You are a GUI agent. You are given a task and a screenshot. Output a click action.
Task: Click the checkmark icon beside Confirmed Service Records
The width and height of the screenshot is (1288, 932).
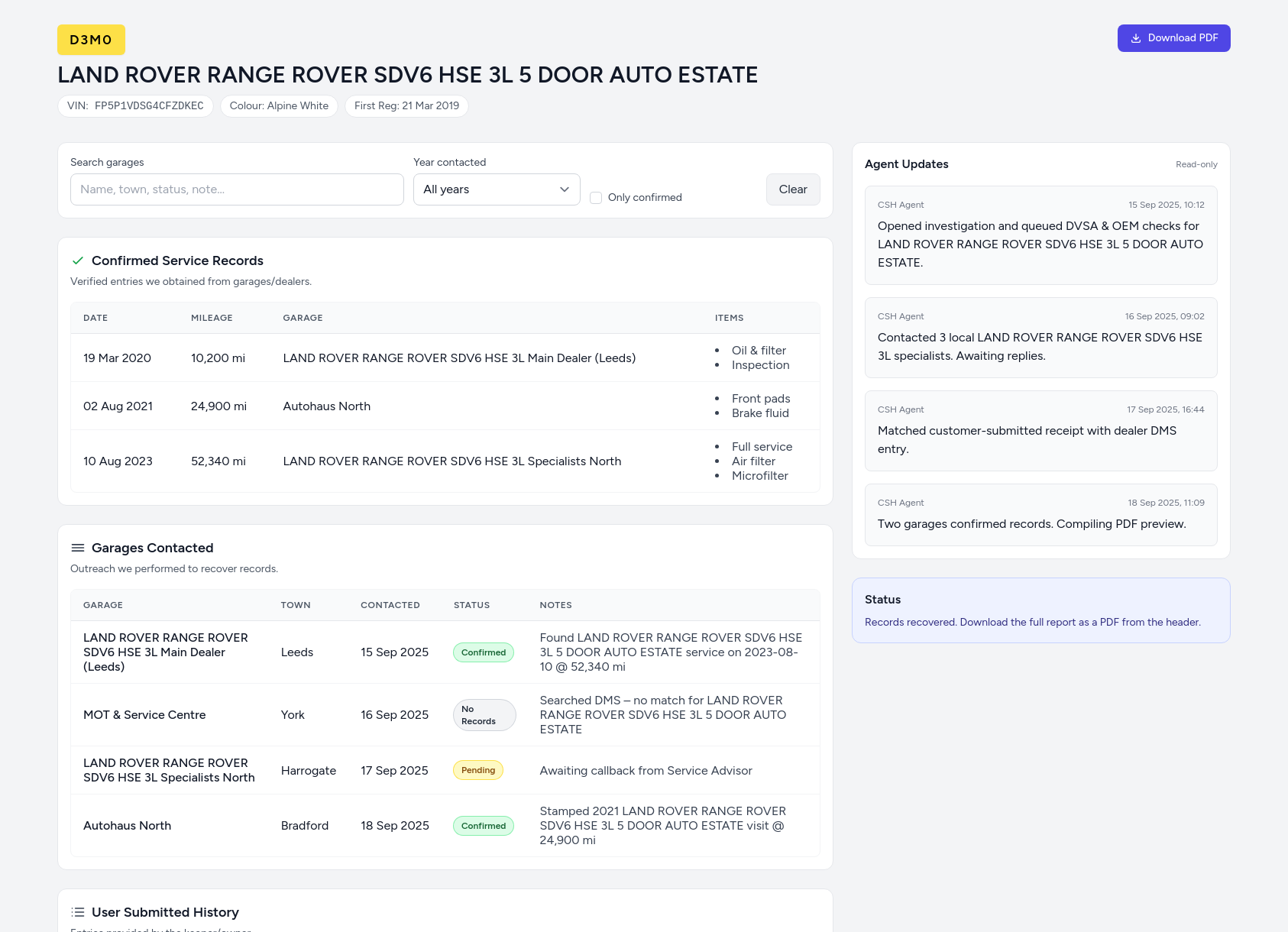[x=78, y=261]
